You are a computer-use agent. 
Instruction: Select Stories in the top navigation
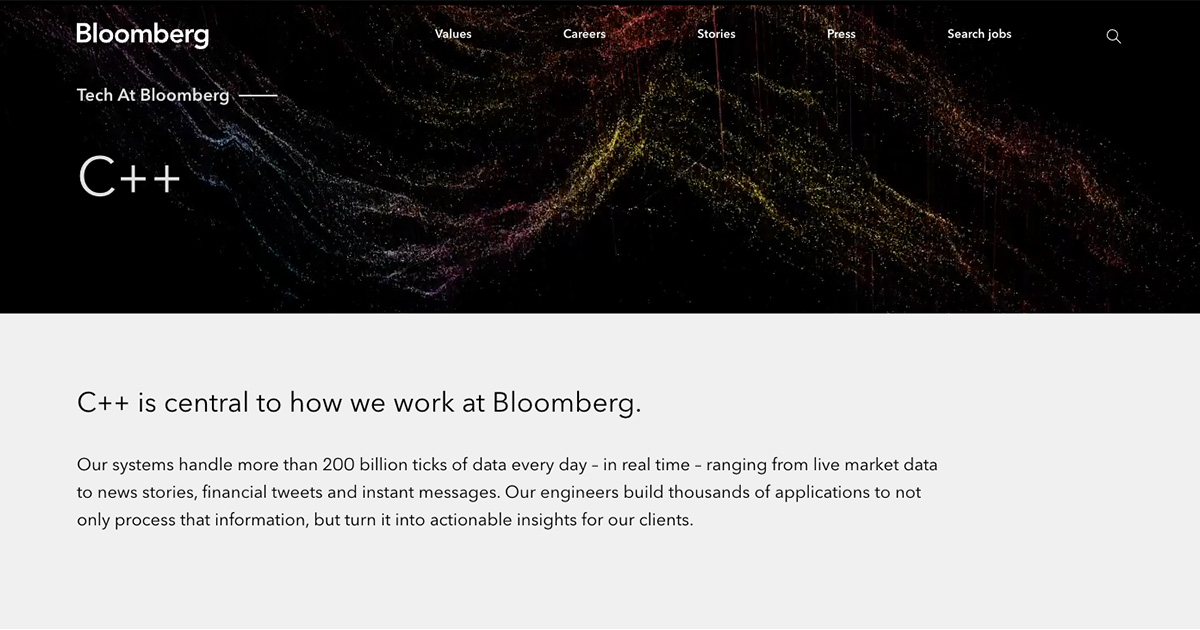coord(716,34)
